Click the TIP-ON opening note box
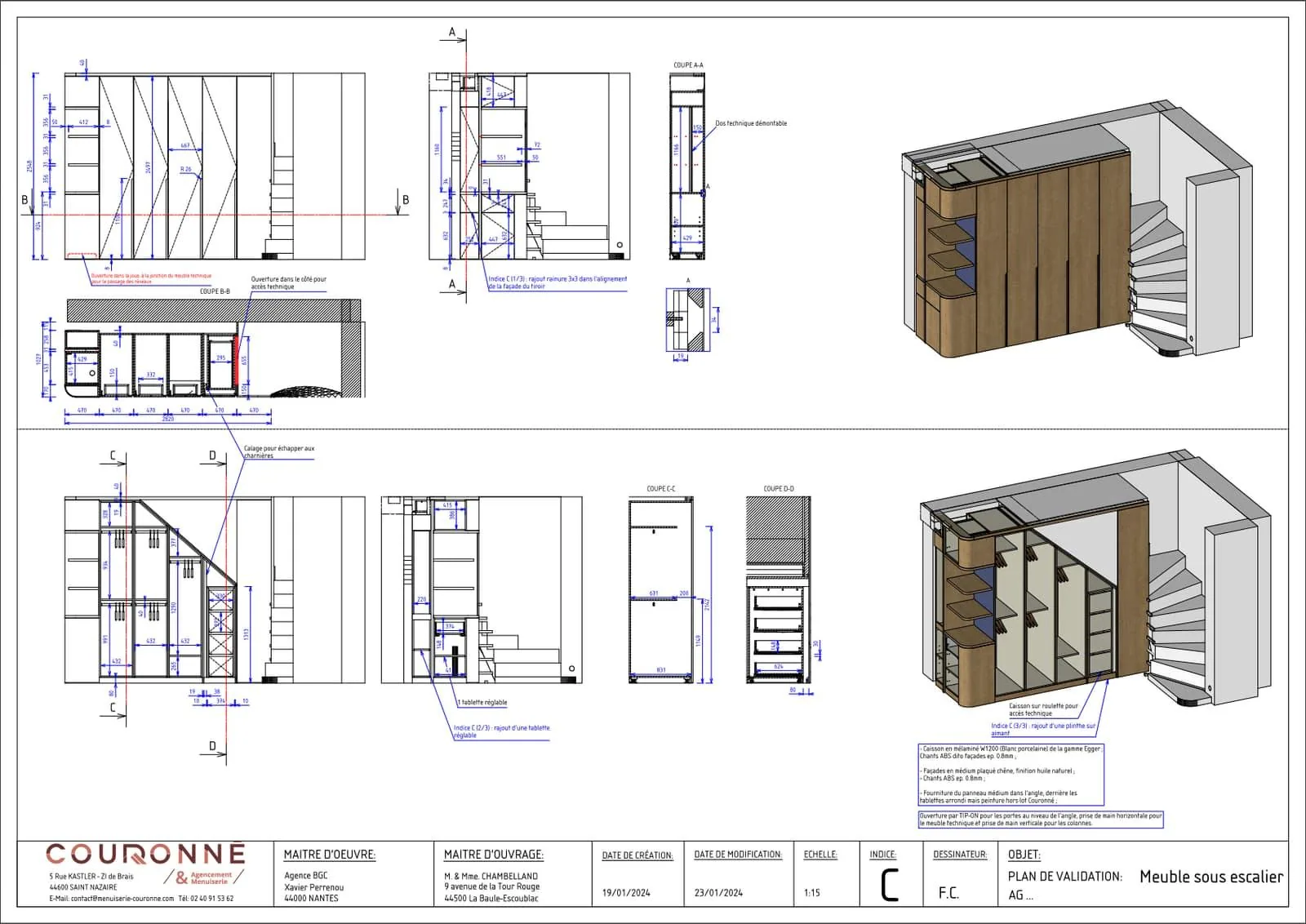The width and height of the screenshot is (1306, 924). (x=1041, y=820)
